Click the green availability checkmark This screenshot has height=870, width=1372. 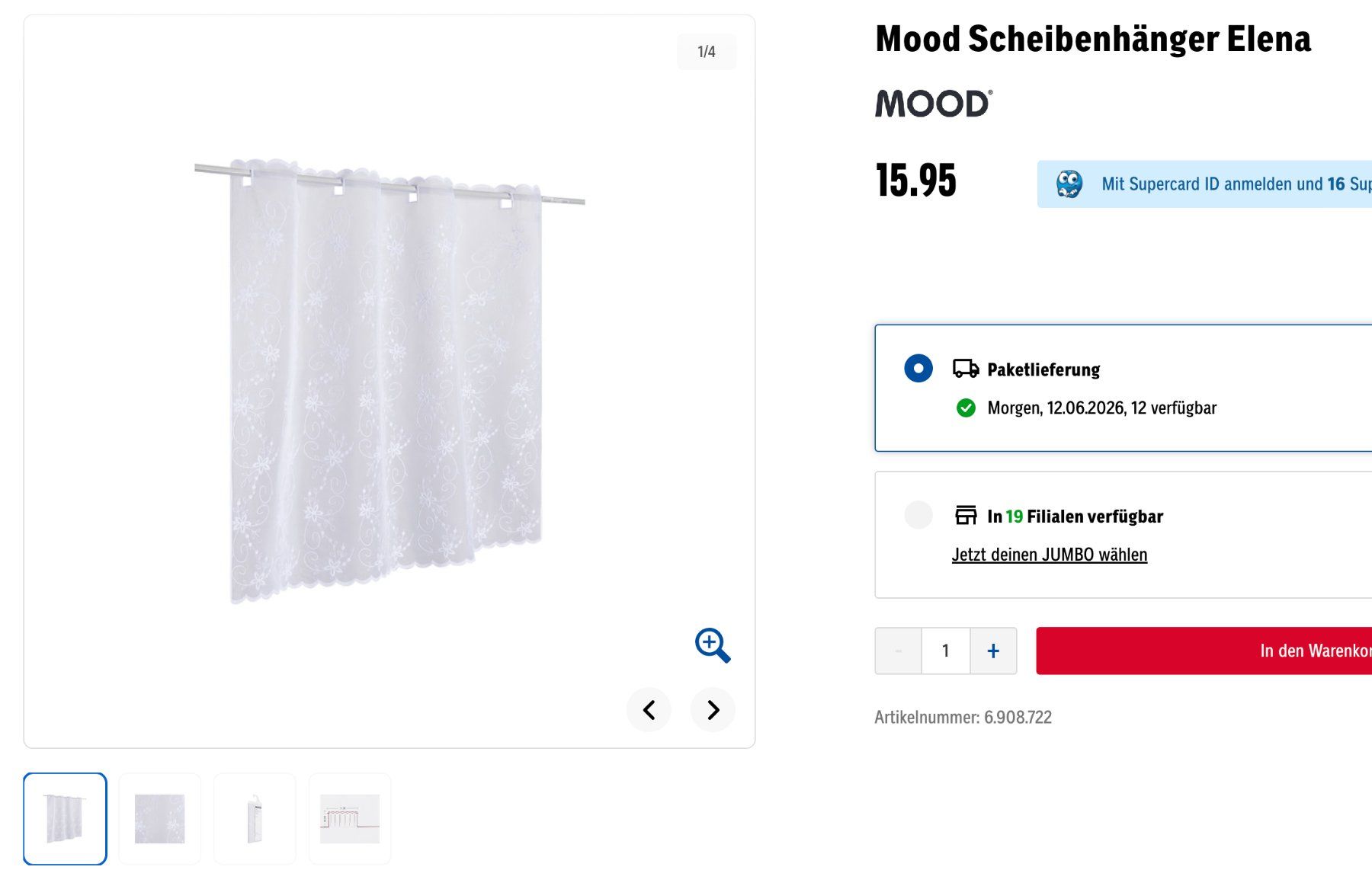point(966,408)
